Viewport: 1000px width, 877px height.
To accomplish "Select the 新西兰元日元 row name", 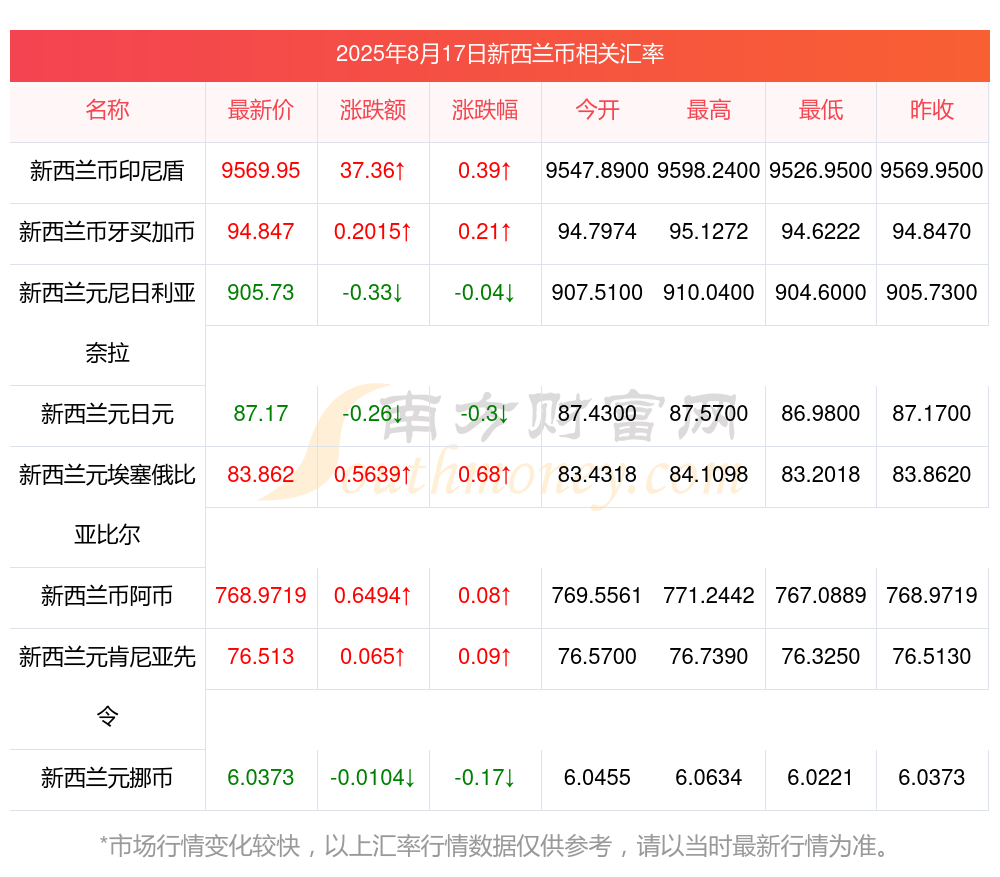I will pyautogui.click(x=107, y=414).
